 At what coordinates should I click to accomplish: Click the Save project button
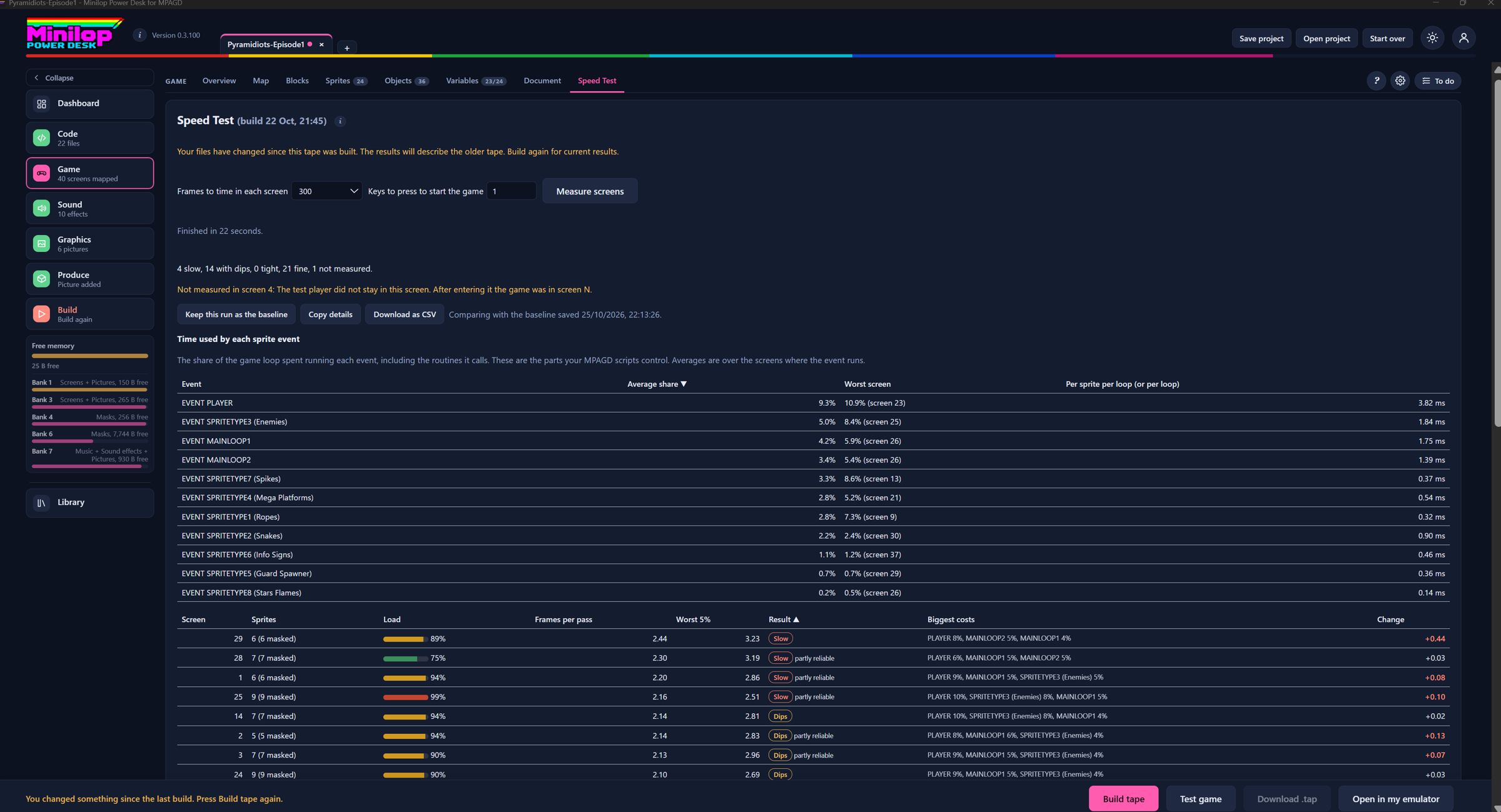(1261, 38)
